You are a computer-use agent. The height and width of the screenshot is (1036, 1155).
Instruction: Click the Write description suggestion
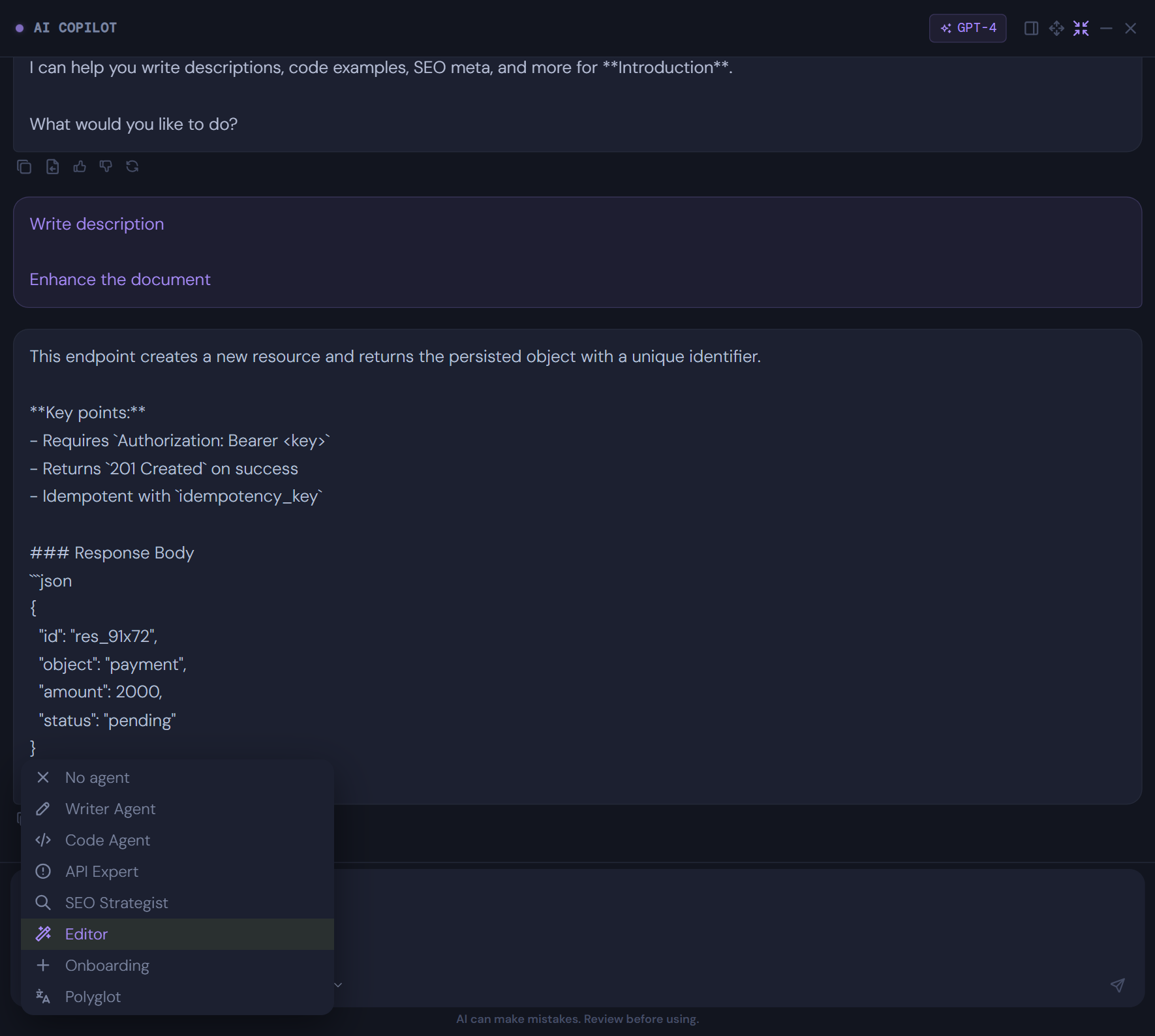click(97, 224)
